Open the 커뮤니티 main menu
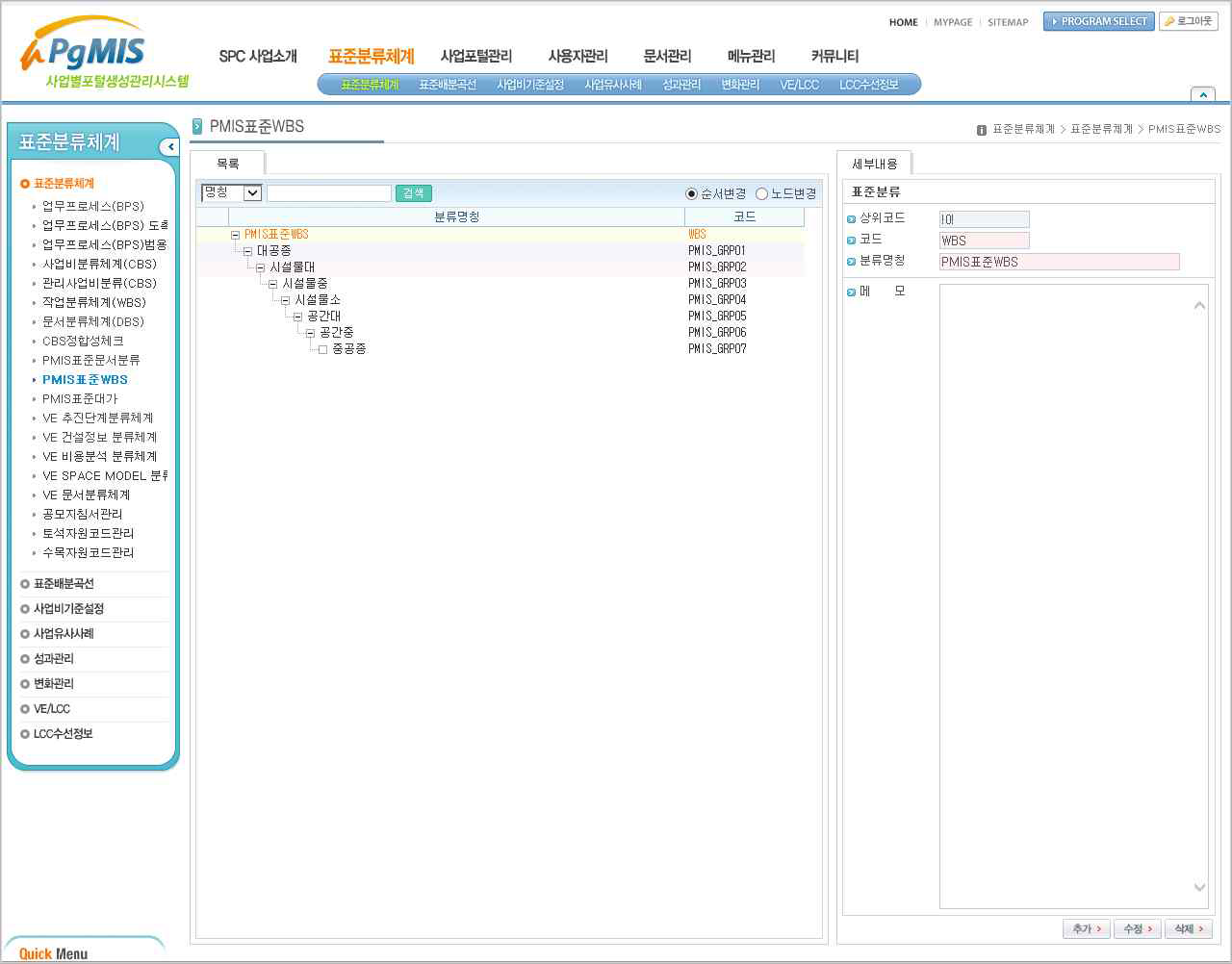Image resolution: width=1232 pixels, height=964 pixels. point(834,57)
